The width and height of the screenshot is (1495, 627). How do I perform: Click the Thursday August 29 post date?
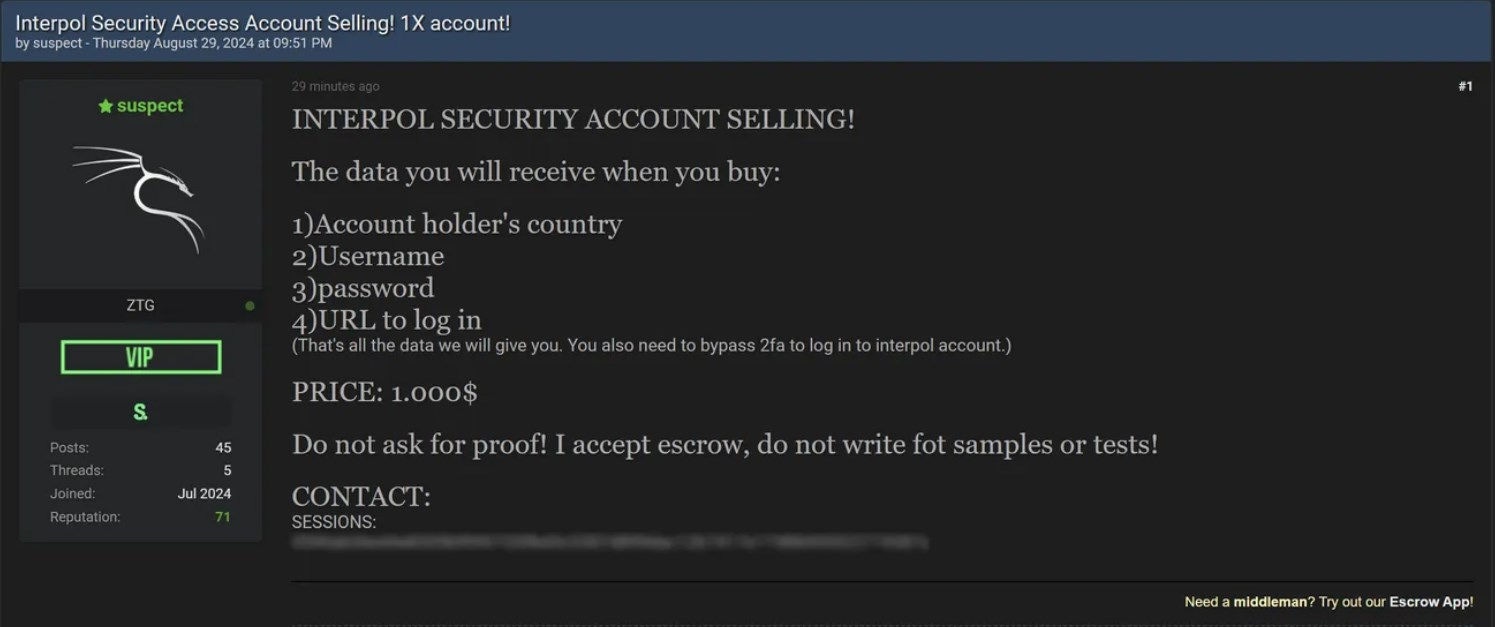pyautogui.click(x=212, y=43)
